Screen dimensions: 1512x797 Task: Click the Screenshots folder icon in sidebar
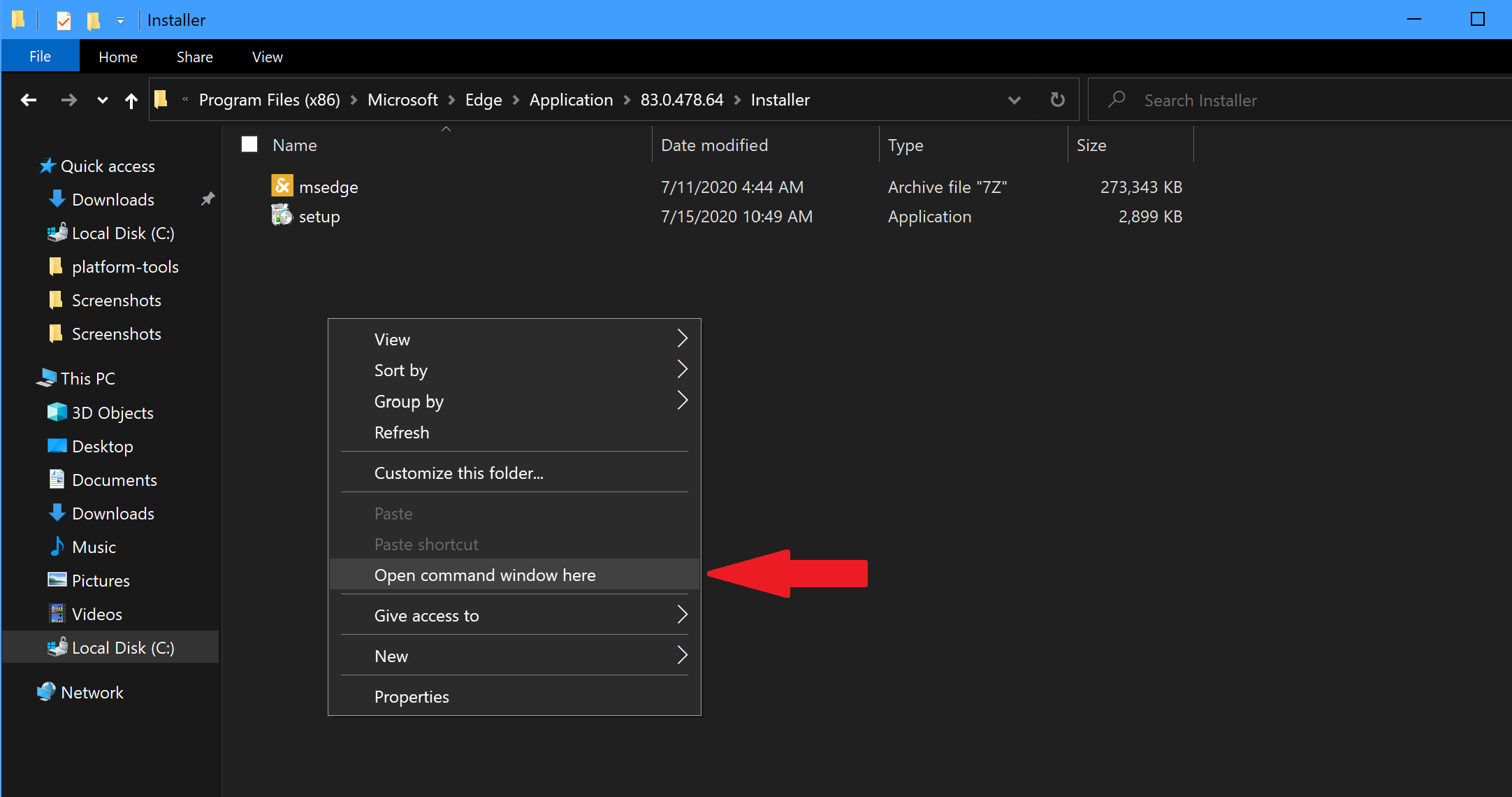tap(57, 300)
